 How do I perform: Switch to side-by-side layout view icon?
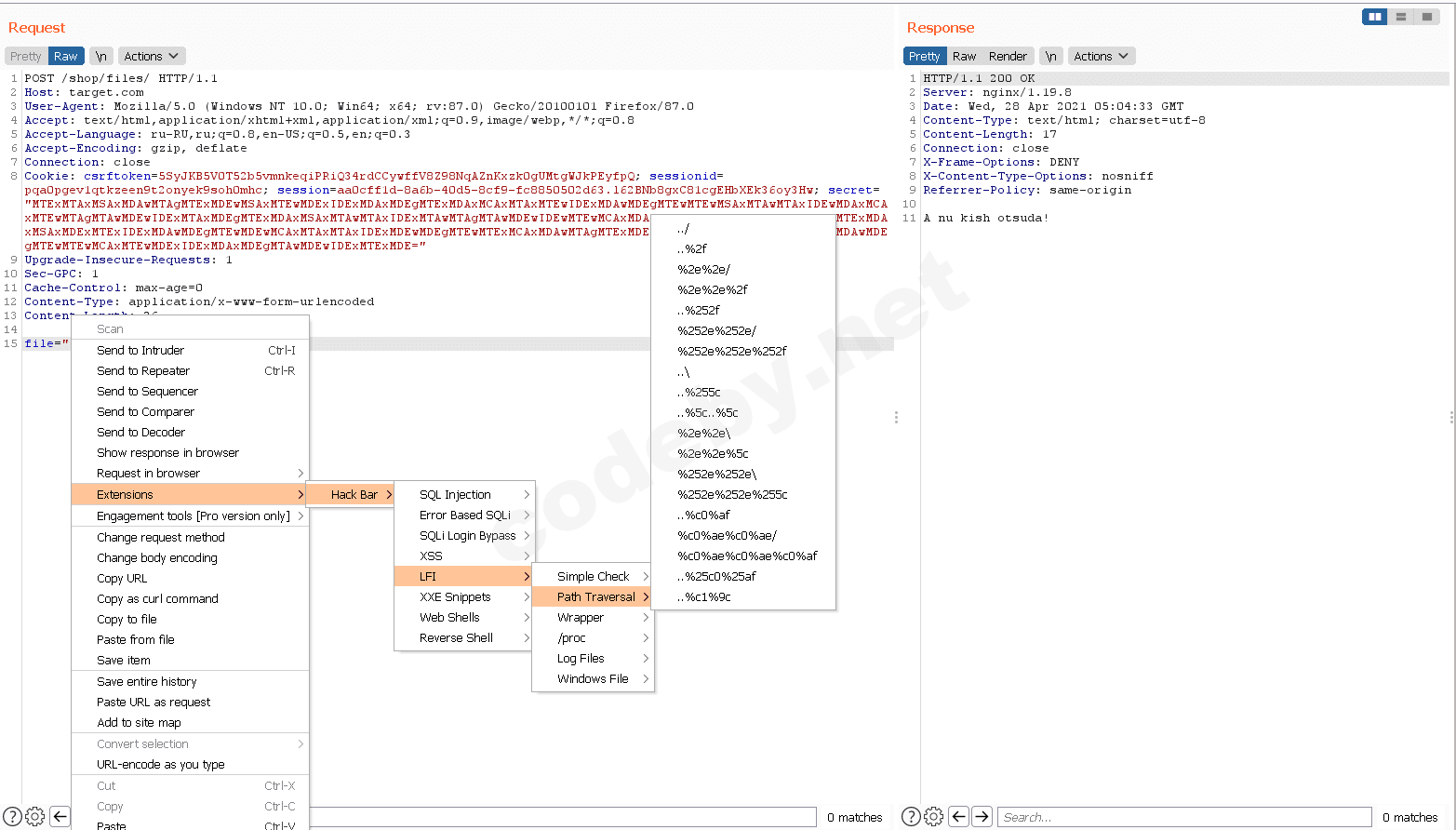click(x=1374, y=17)
